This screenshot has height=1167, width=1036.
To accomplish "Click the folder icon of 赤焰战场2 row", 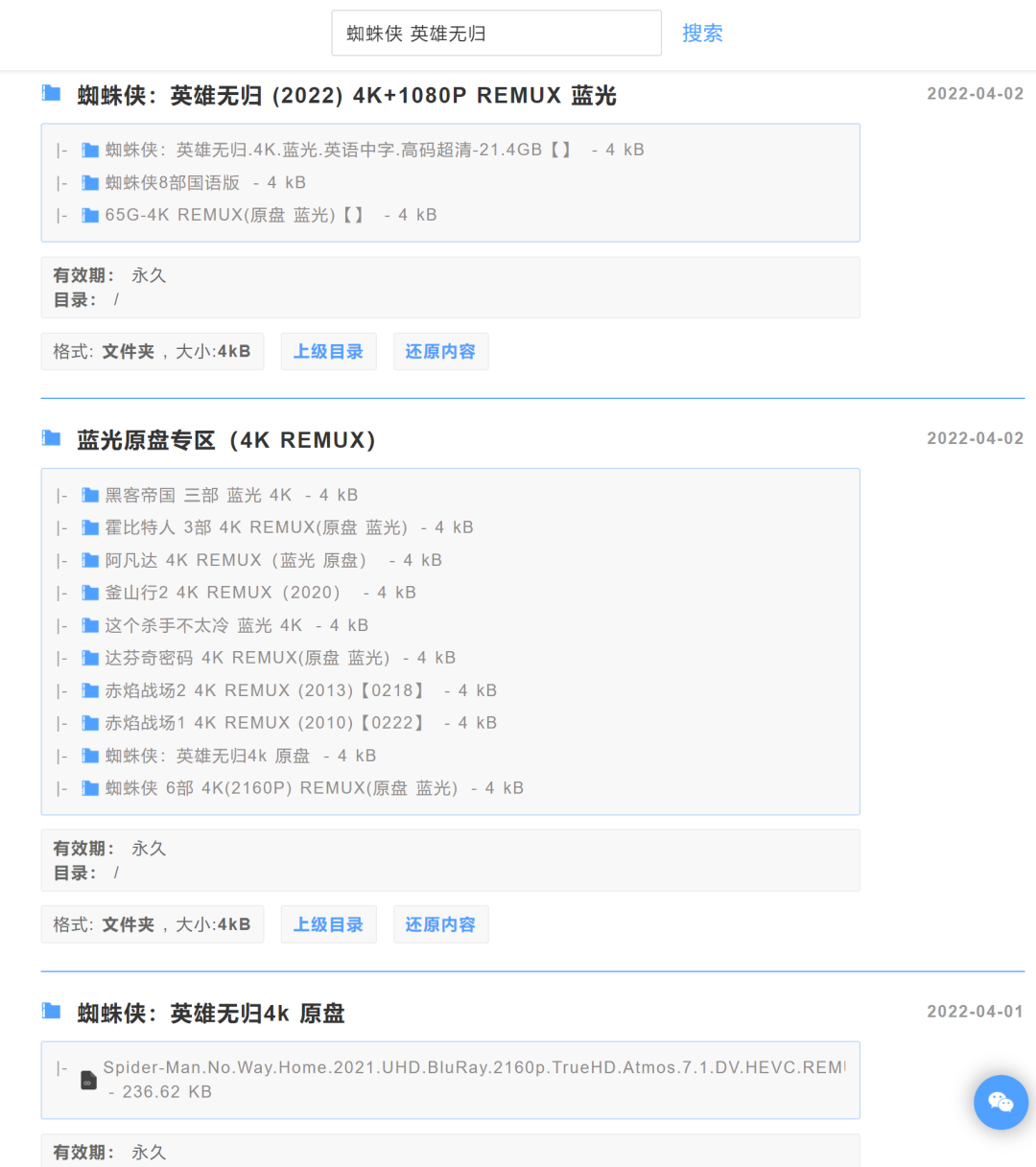I will pos(90,690).
